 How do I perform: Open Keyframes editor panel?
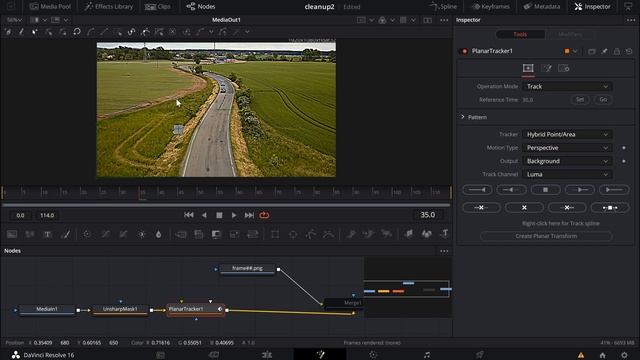tap(491, 7)
